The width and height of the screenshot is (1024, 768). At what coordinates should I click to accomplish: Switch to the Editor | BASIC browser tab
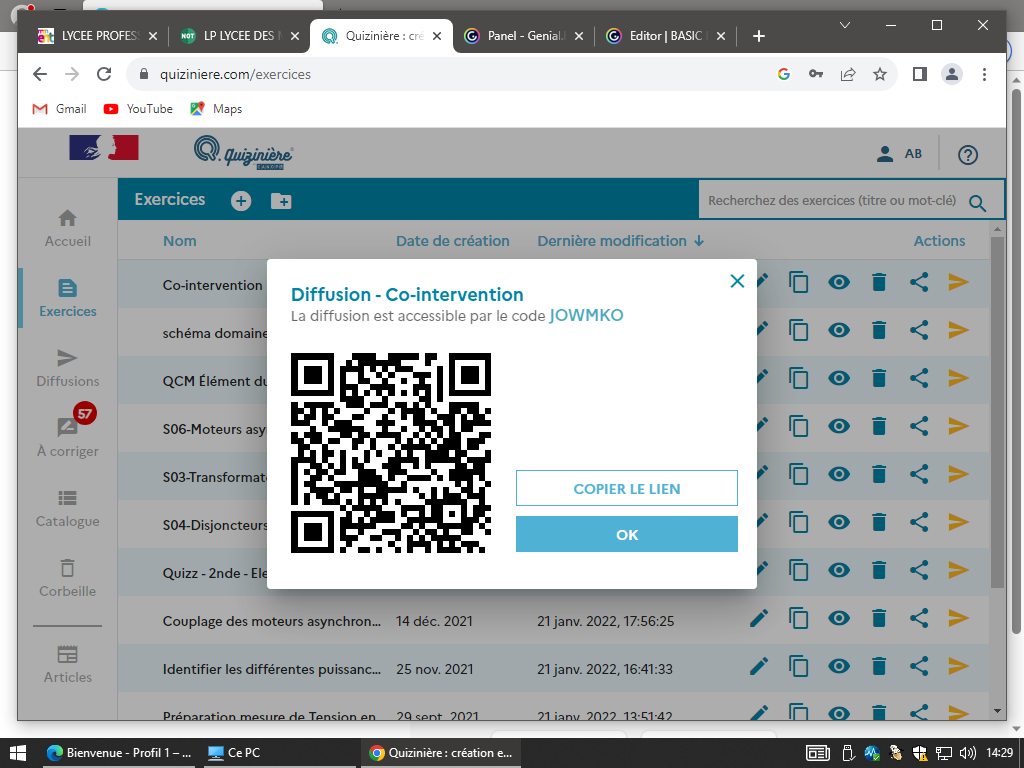[666, 36]
